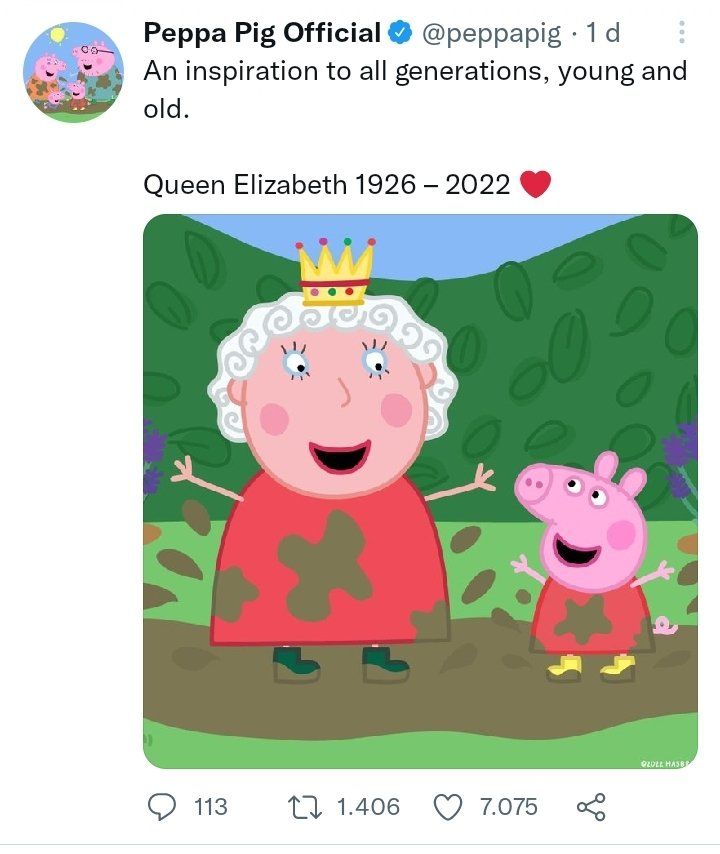Like the tweet with the heart outline icon

448,807
